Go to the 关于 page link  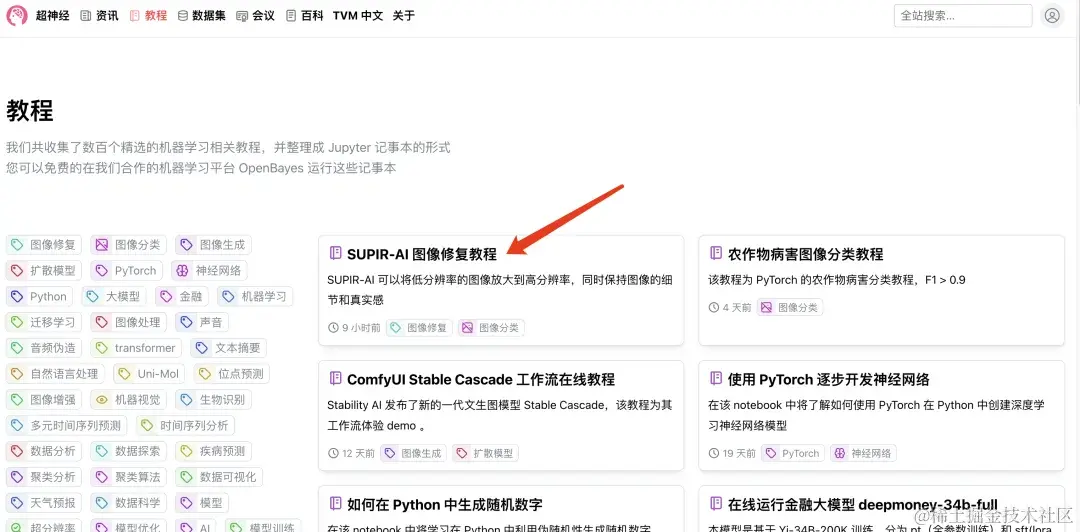(404, 15)
